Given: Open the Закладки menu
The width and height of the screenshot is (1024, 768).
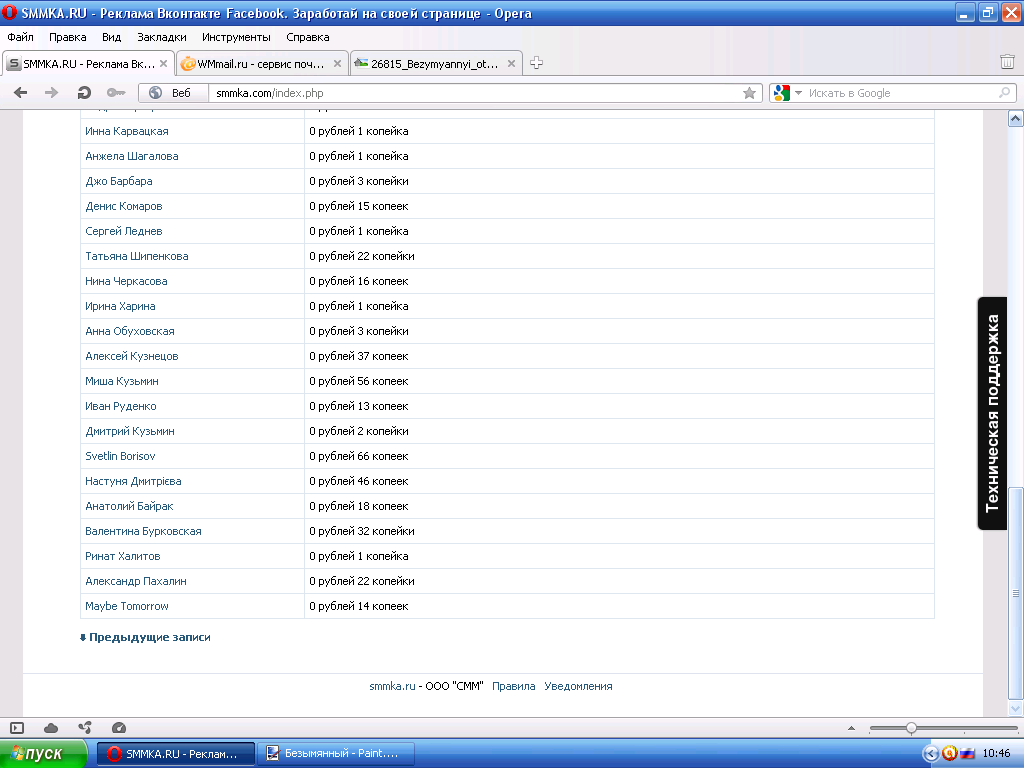Looking at the screenshot, I should pos(161,37).
